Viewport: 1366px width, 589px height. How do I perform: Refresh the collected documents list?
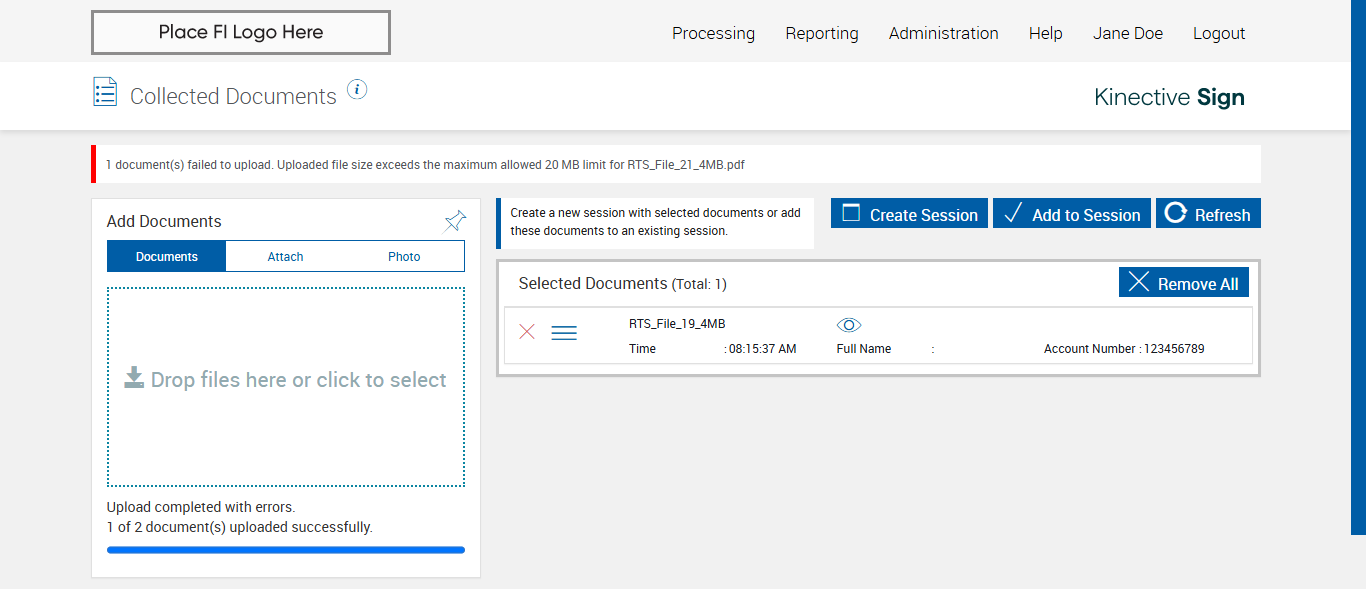[x=1208, y=214]
